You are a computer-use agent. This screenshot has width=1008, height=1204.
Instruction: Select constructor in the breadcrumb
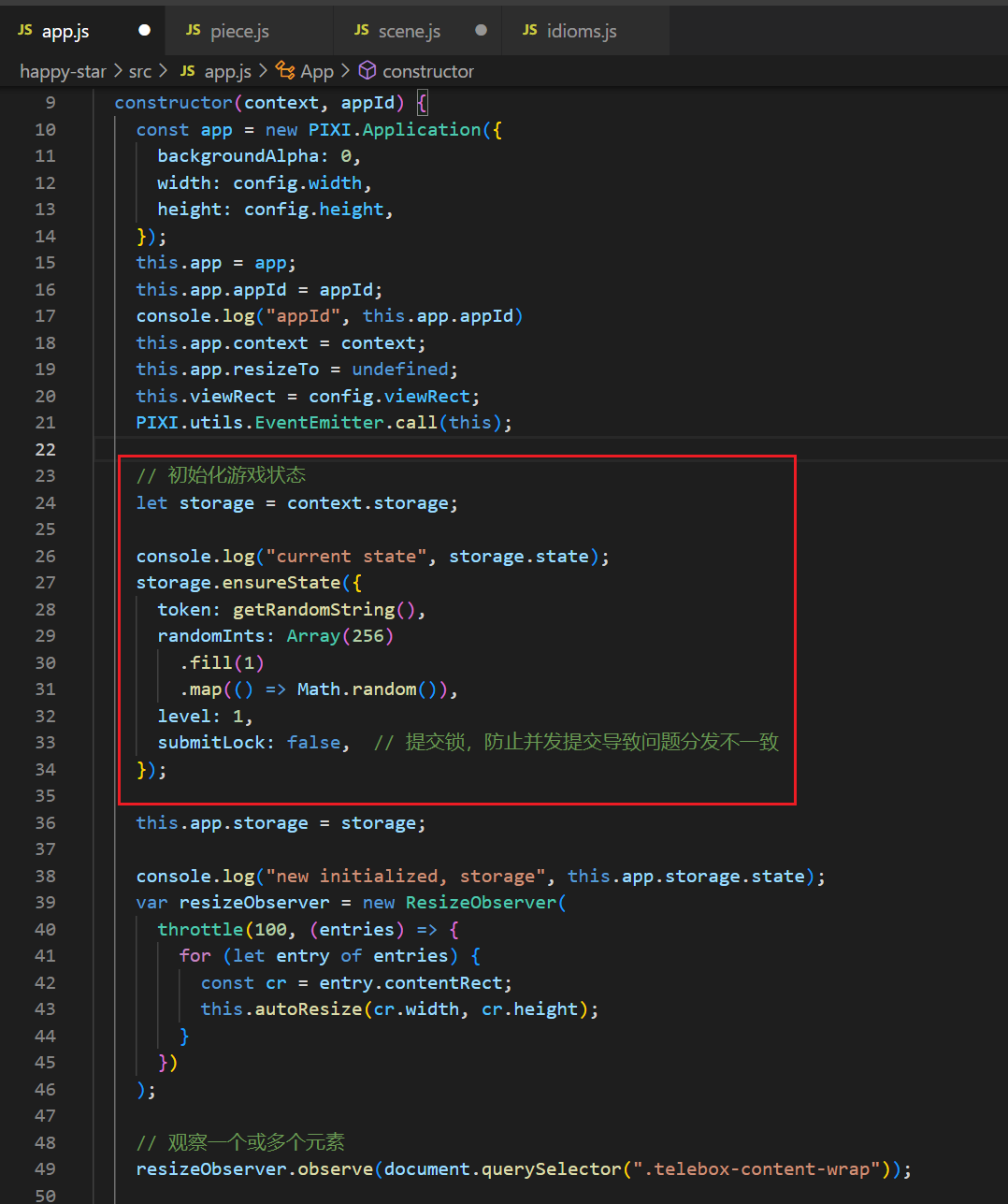tap(428, 71)
